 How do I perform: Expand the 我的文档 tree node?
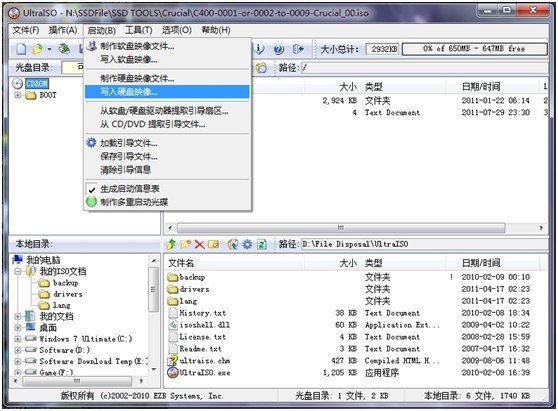click(x=17, y=316)
